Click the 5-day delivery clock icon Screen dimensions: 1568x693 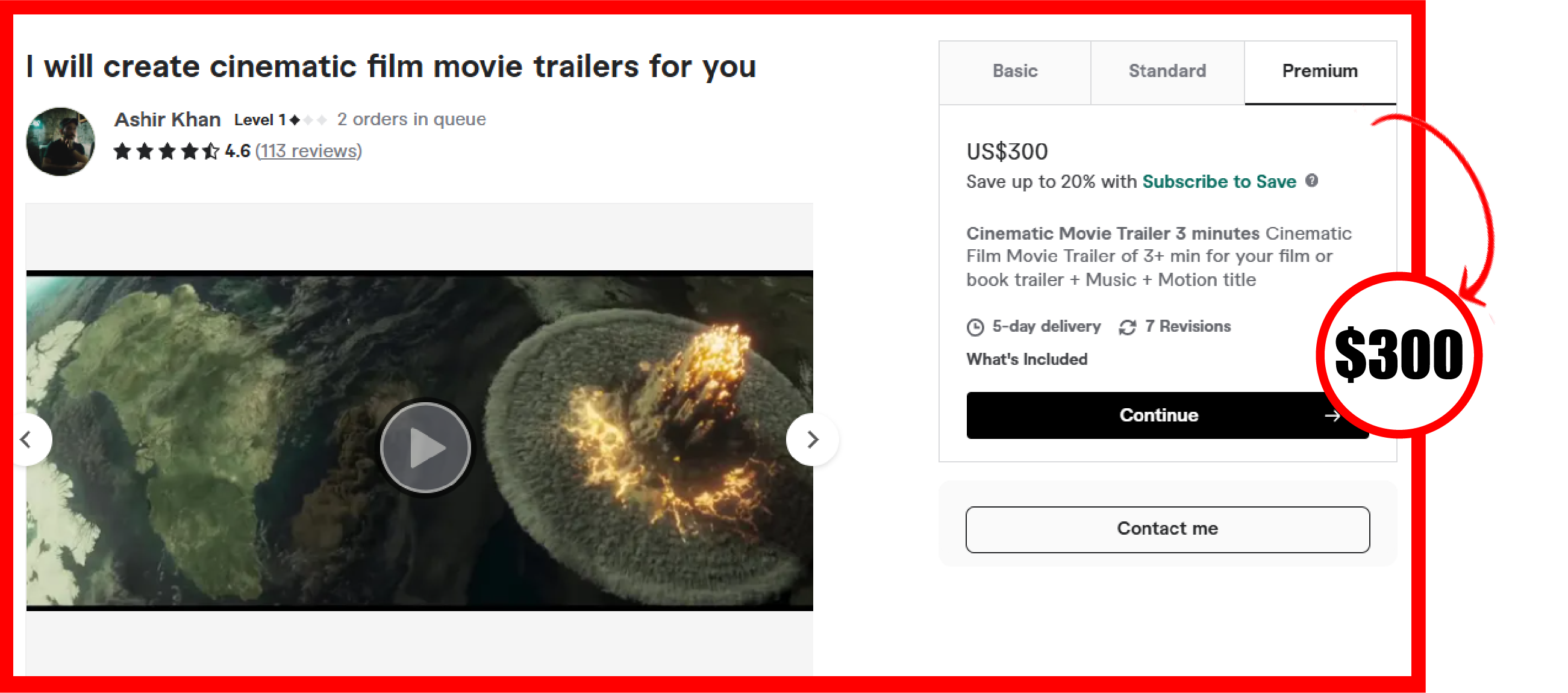pos(975,328)
